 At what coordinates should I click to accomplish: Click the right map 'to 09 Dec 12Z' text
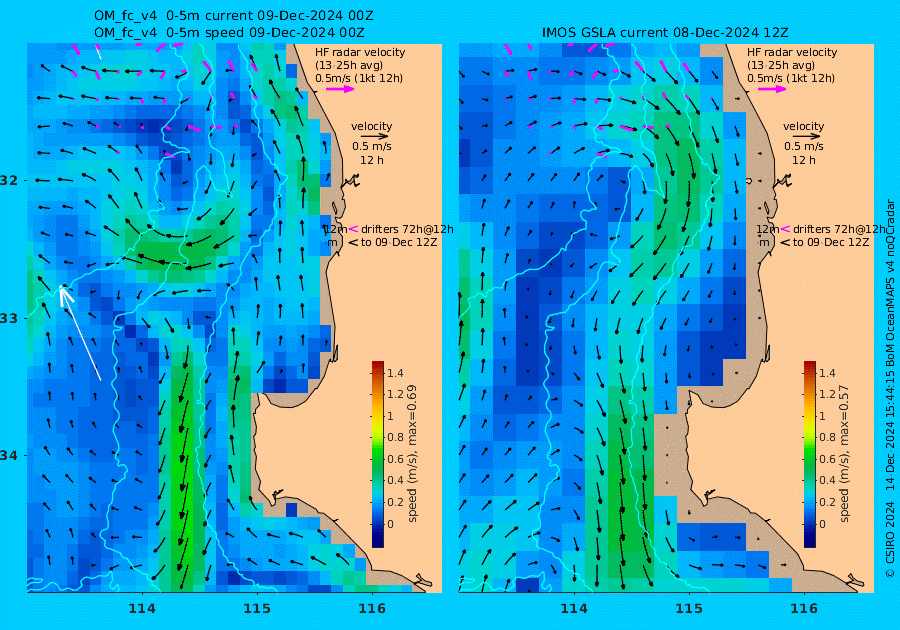tap(831, 242)
